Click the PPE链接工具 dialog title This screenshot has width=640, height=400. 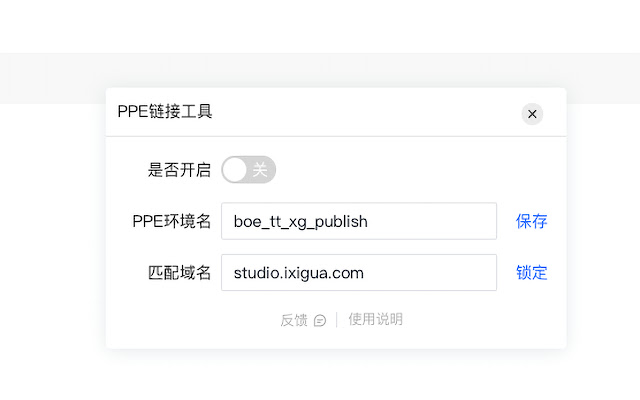pos(165,112)
